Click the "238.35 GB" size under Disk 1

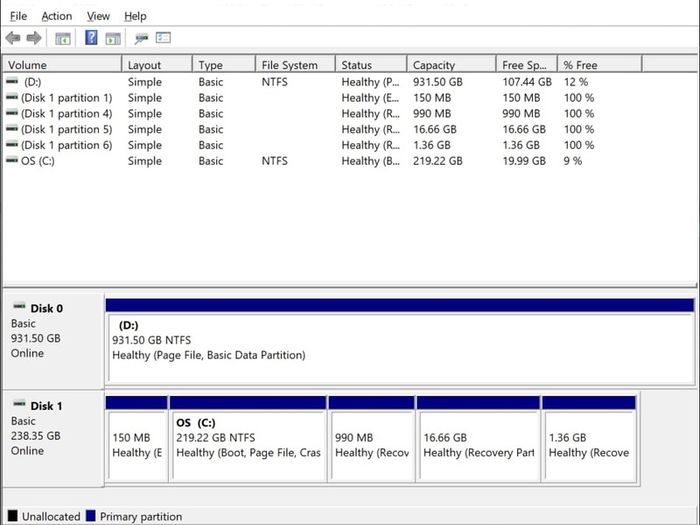pos(36,436)
